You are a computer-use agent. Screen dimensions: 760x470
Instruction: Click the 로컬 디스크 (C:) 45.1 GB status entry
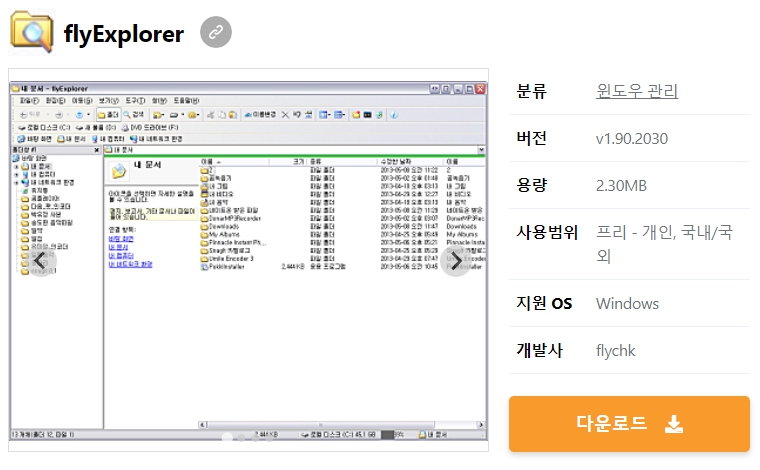338,435
